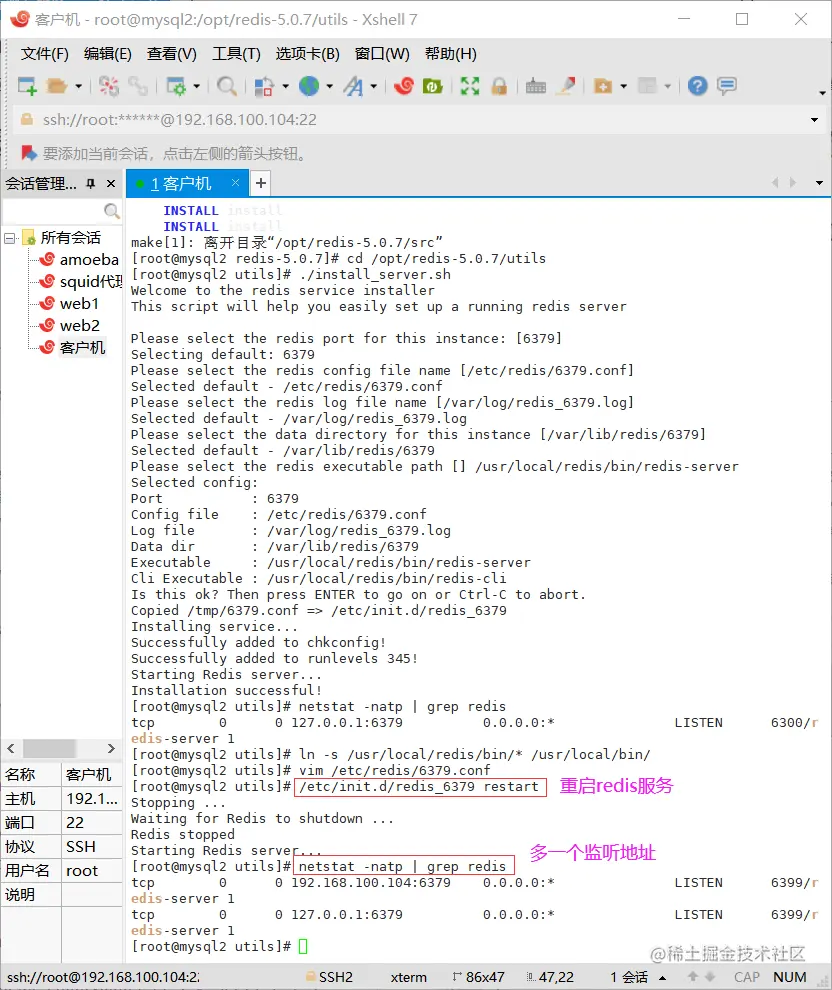
Task: Open the 查看(V) menu
Action: (172, 54)
